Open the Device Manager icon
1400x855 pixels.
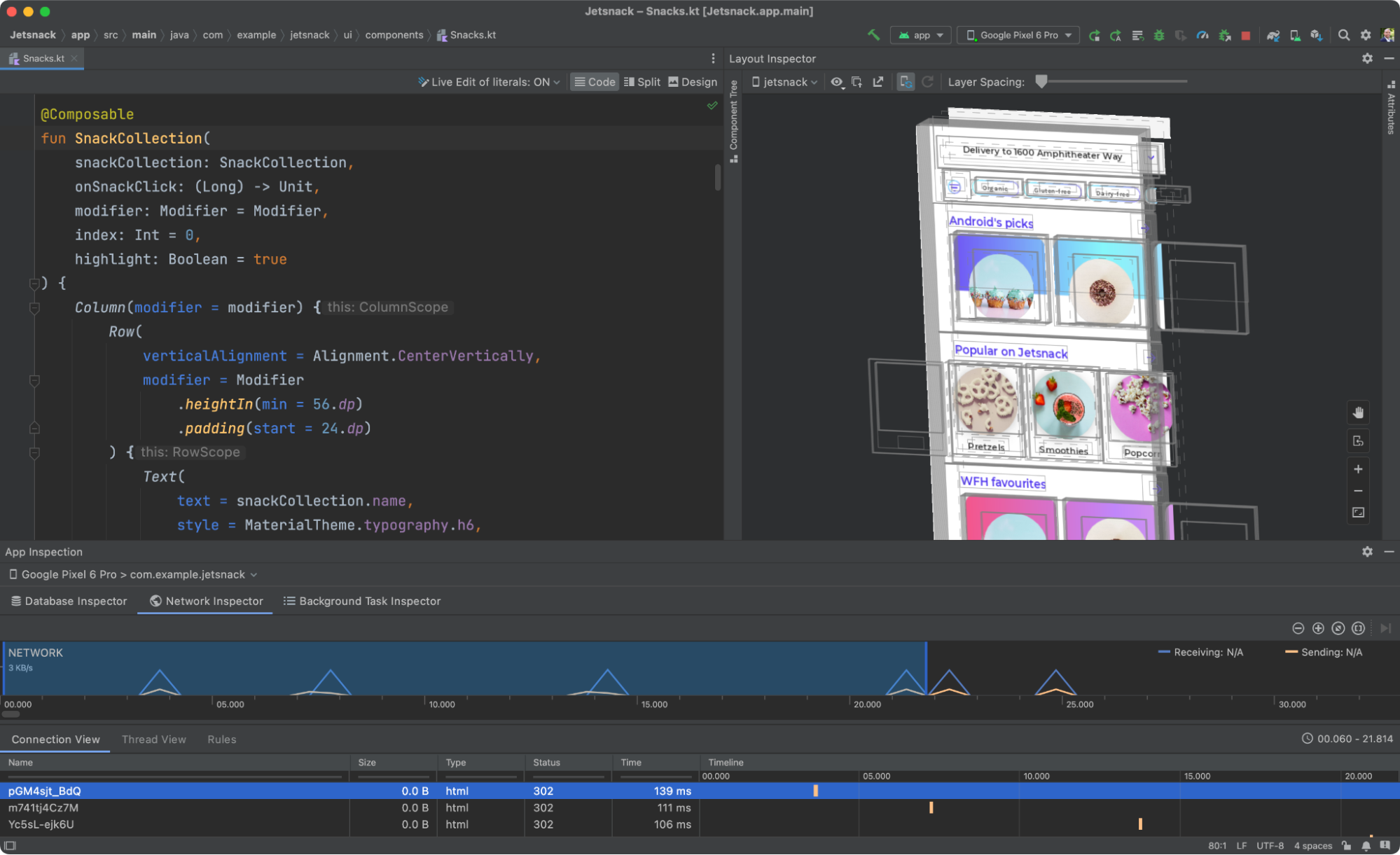(1294, 36)
